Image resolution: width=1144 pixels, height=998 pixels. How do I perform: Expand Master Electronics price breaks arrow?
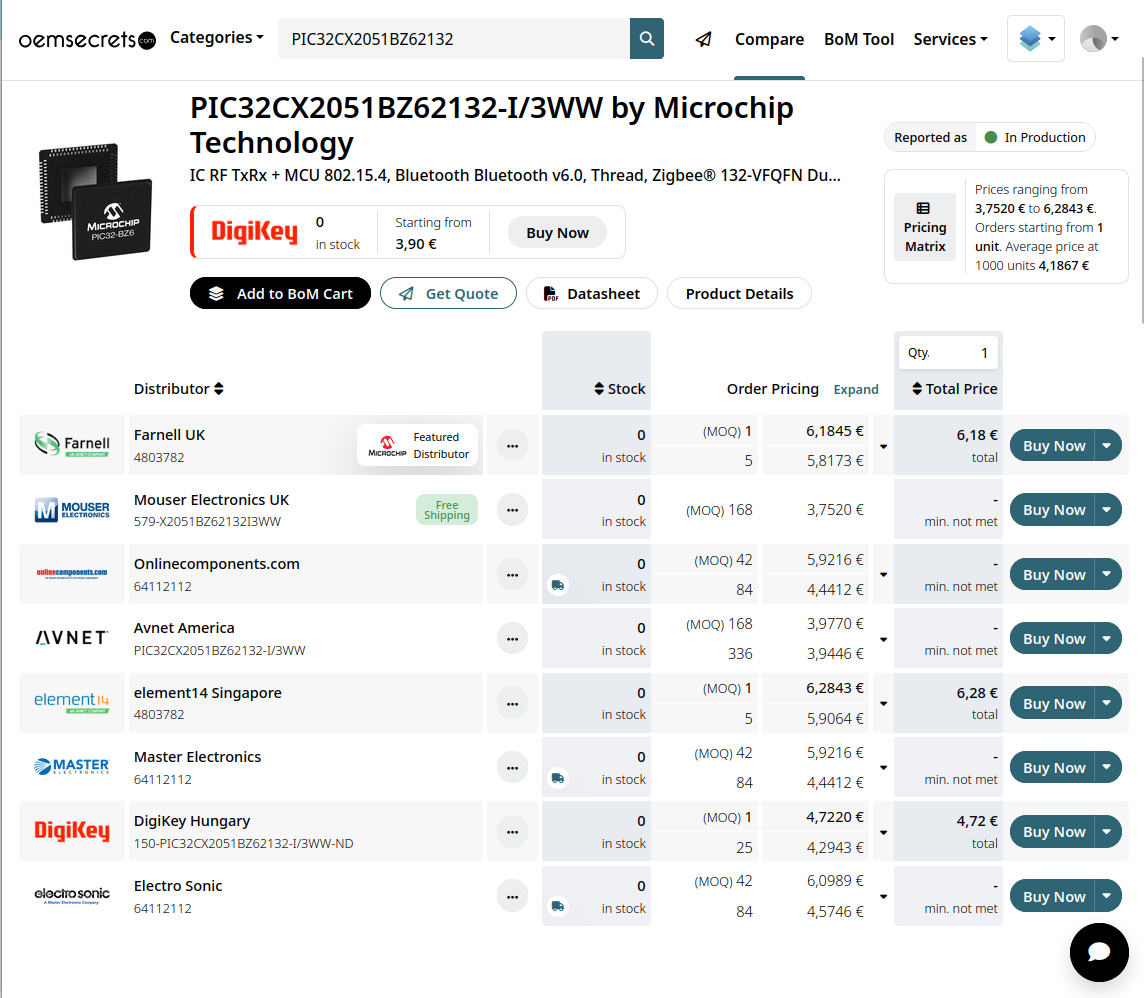tap(883, 768)
